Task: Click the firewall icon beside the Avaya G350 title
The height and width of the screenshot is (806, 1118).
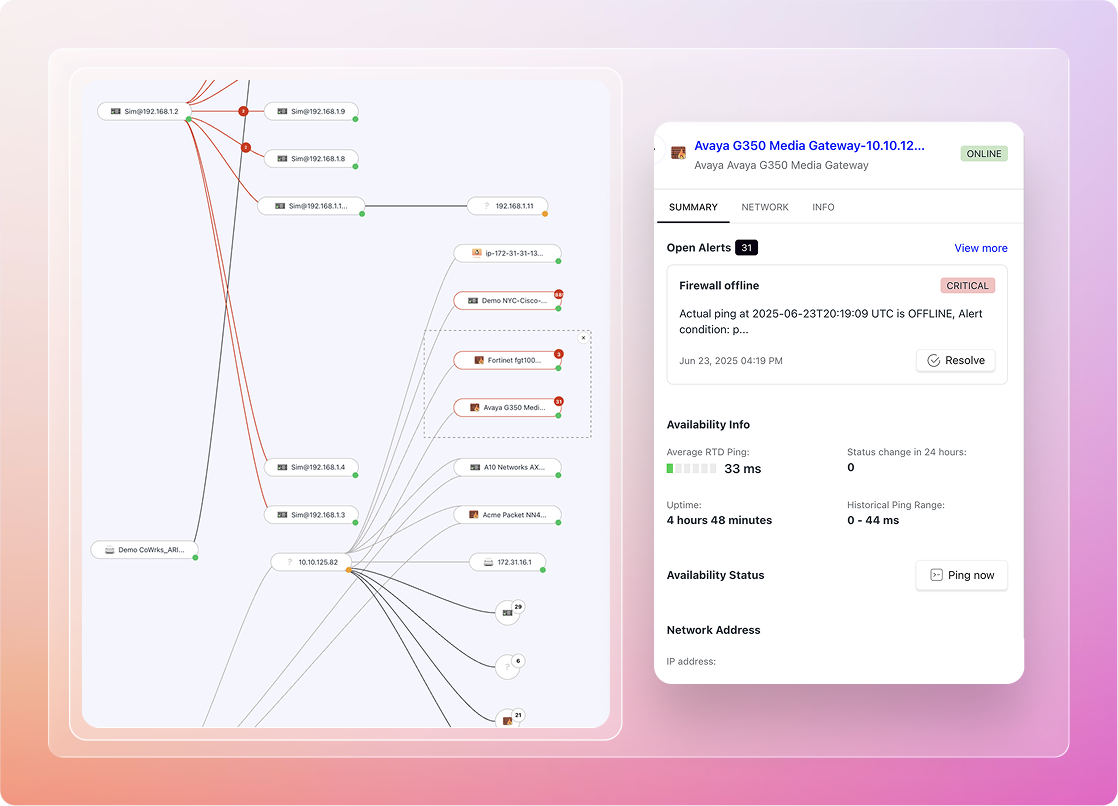Action: coord(679,153)
